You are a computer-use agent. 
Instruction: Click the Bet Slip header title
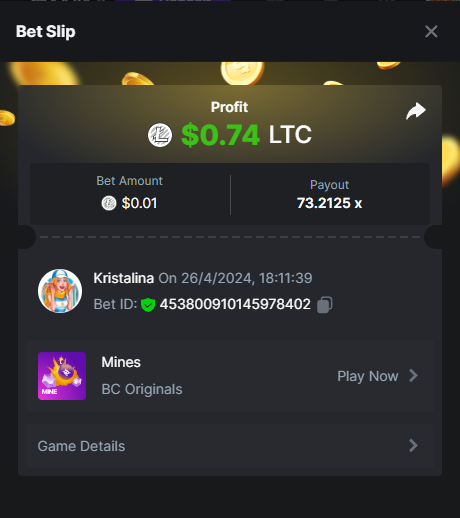(x=46, y=32)
